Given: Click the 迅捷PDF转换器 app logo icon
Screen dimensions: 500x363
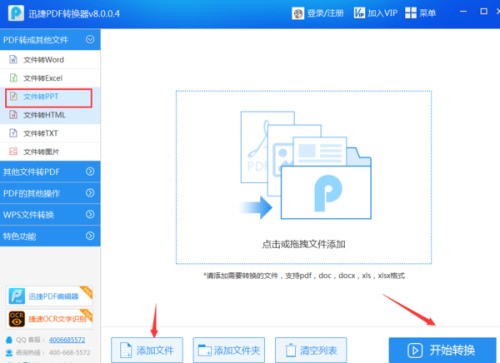Looking at the screenshot, I should (16, 13).
